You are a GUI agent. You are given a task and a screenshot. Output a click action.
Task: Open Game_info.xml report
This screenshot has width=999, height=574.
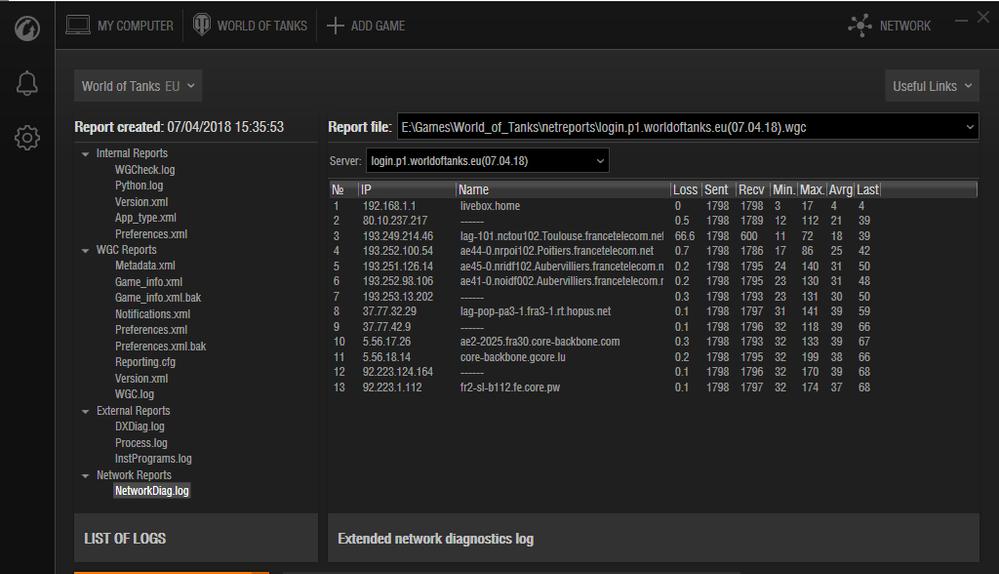(x=148, y=282)
